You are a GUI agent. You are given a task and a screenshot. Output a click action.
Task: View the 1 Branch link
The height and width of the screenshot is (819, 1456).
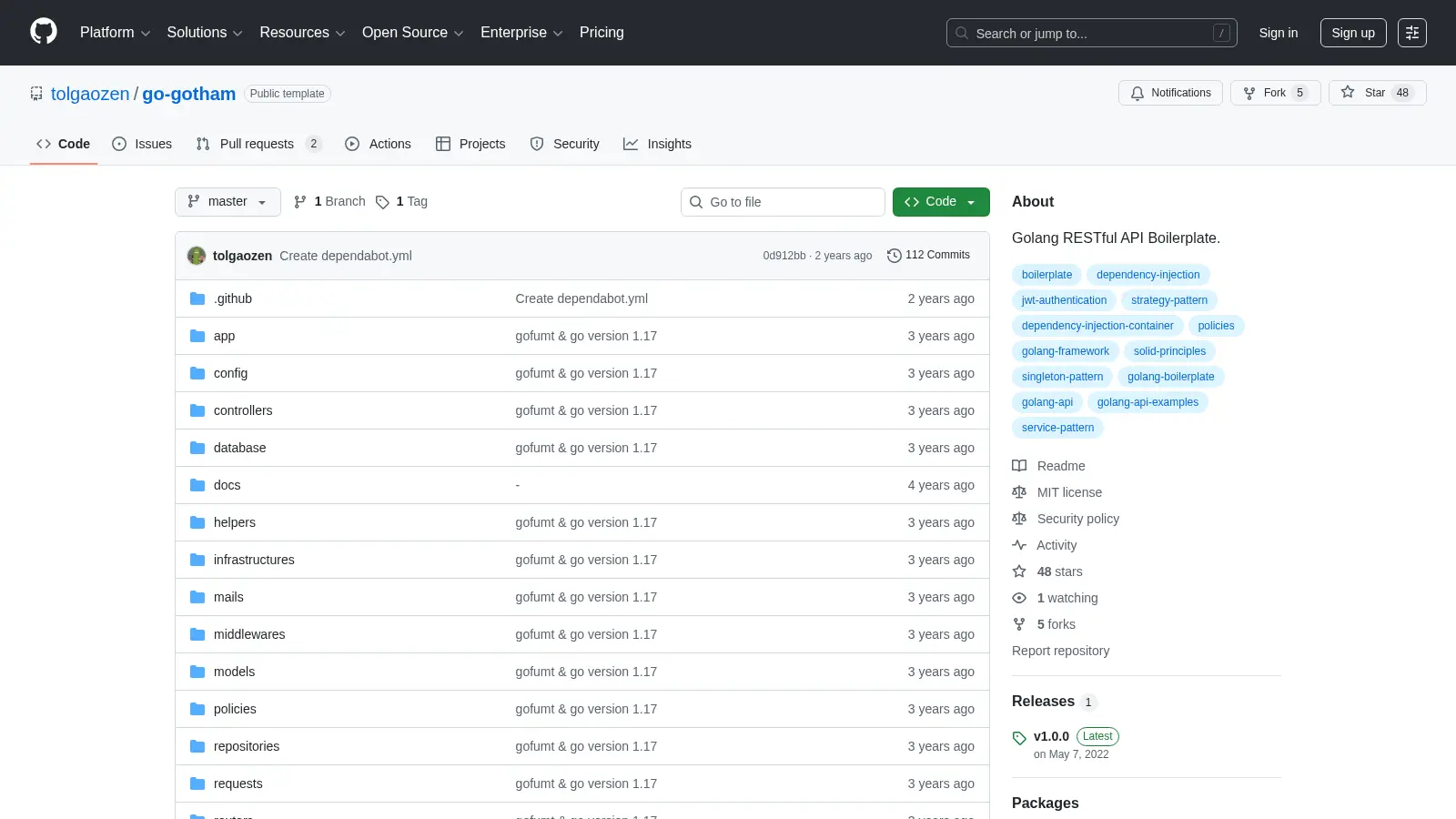pyautogui.click(x=329, y=202)
